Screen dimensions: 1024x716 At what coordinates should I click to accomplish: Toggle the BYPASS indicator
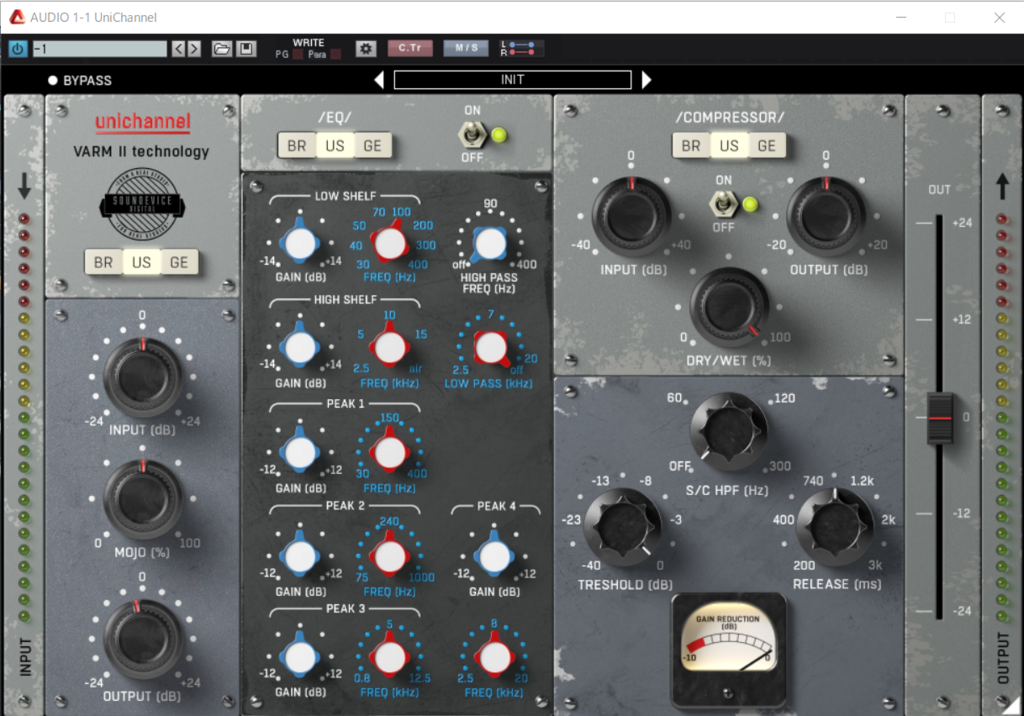pyautogui.click(x=80, y=80)
